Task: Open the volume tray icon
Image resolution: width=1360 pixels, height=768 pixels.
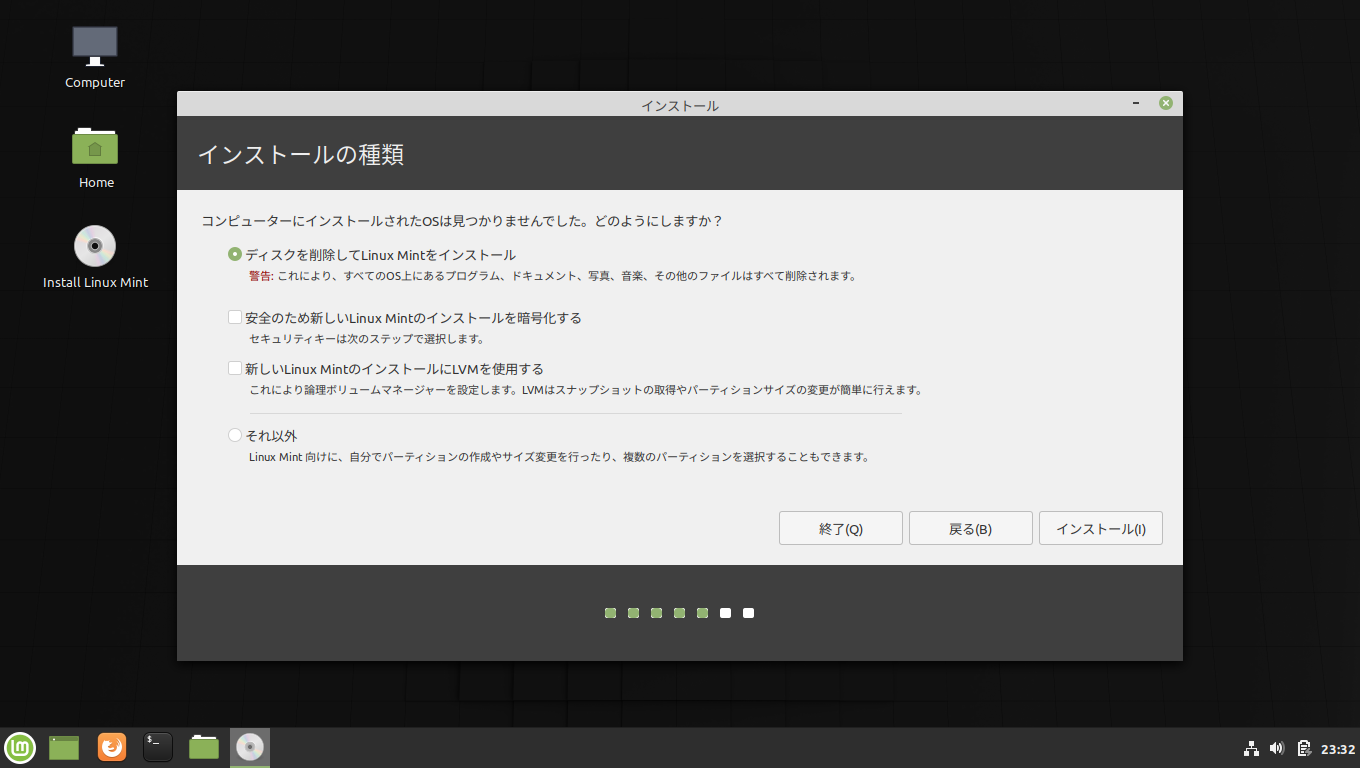Action: tap(1277, 748)
